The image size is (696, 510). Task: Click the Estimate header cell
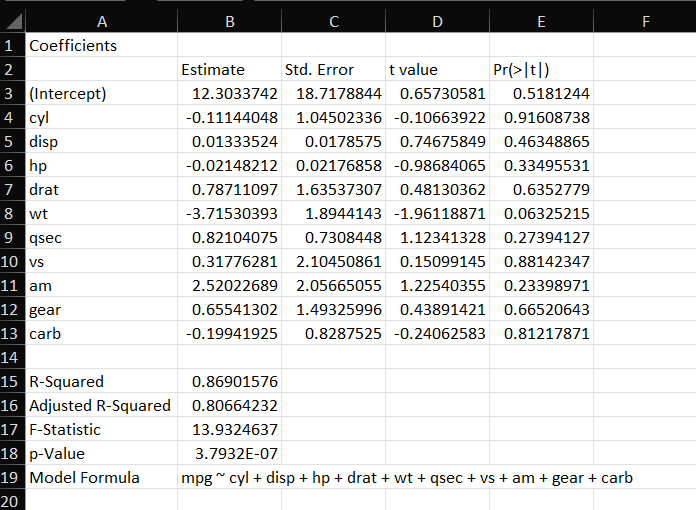coord(213,70)
